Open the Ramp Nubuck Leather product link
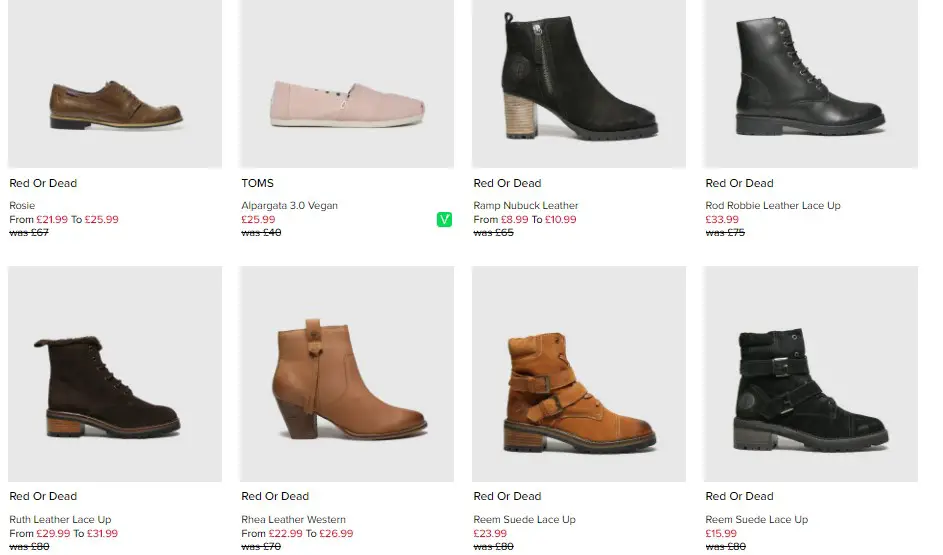This screenshot has height=555, width=943. tap(526, 206)
